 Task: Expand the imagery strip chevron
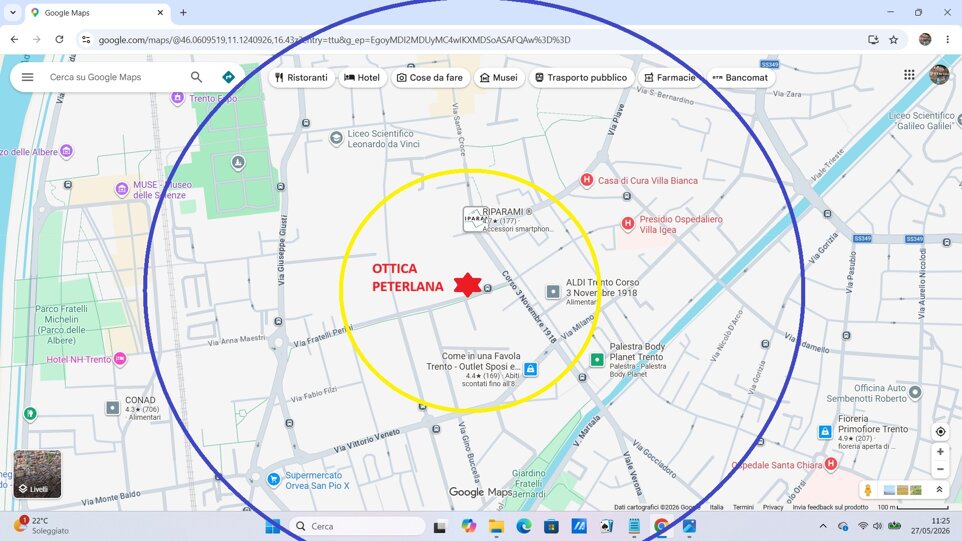pyautogui.click(x=939, y=489)
